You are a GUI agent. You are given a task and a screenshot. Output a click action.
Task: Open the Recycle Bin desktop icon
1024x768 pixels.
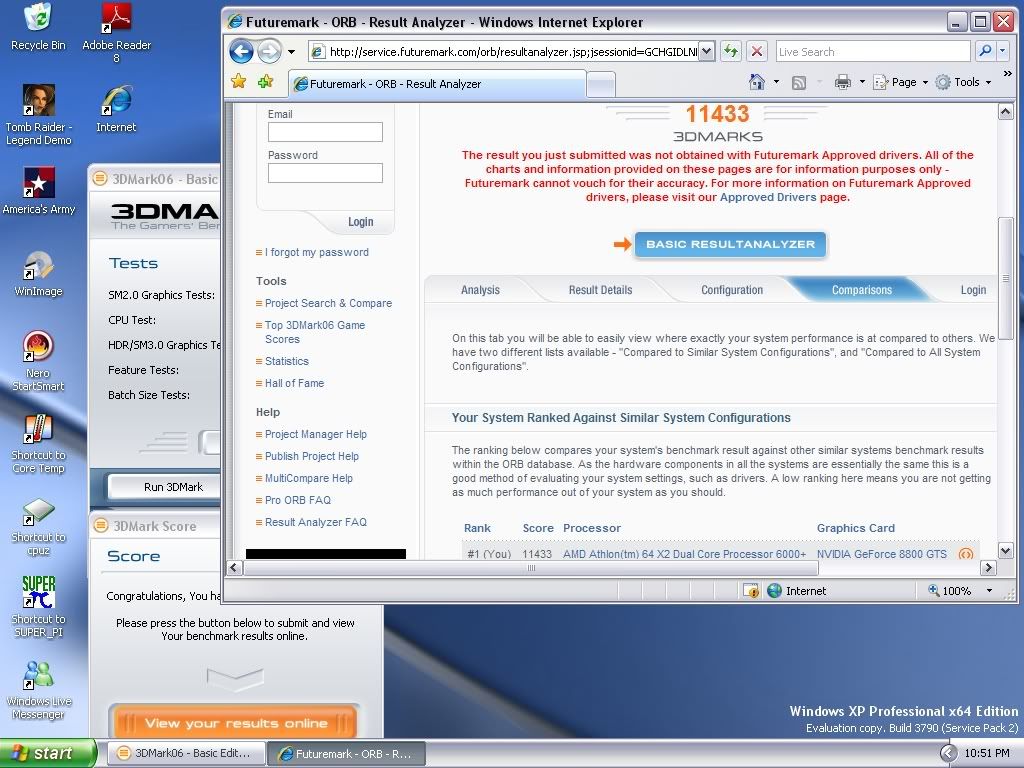(38, 26)
